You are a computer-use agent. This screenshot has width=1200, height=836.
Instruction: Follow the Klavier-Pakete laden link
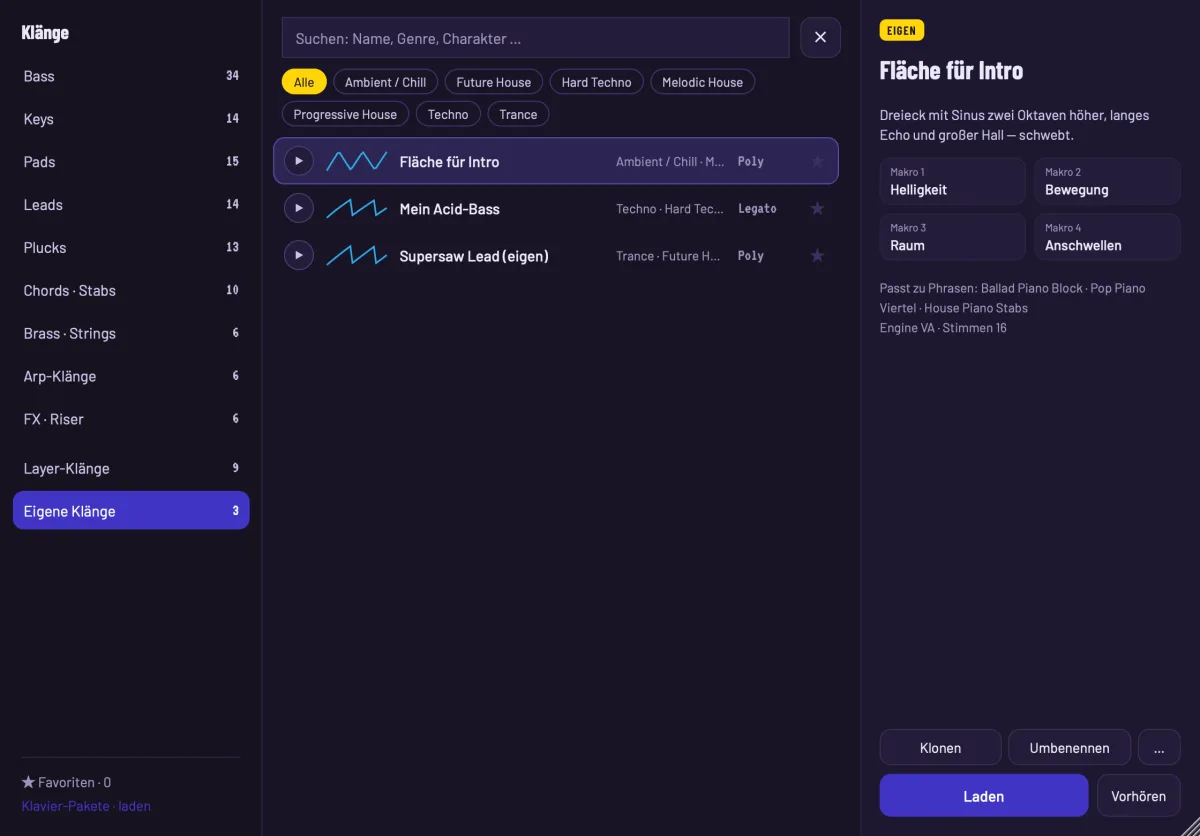(x=86, y=805)
